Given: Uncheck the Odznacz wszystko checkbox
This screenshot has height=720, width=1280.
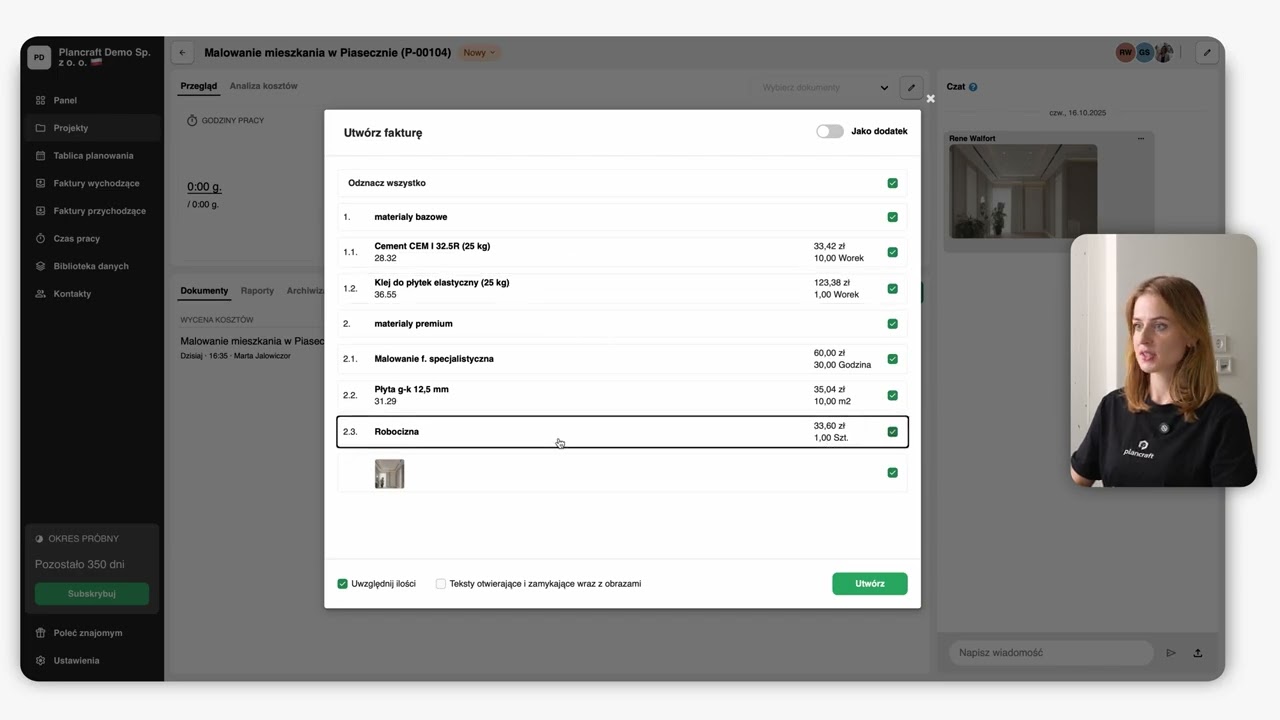Looking at the screenshot, I should 892,183.
